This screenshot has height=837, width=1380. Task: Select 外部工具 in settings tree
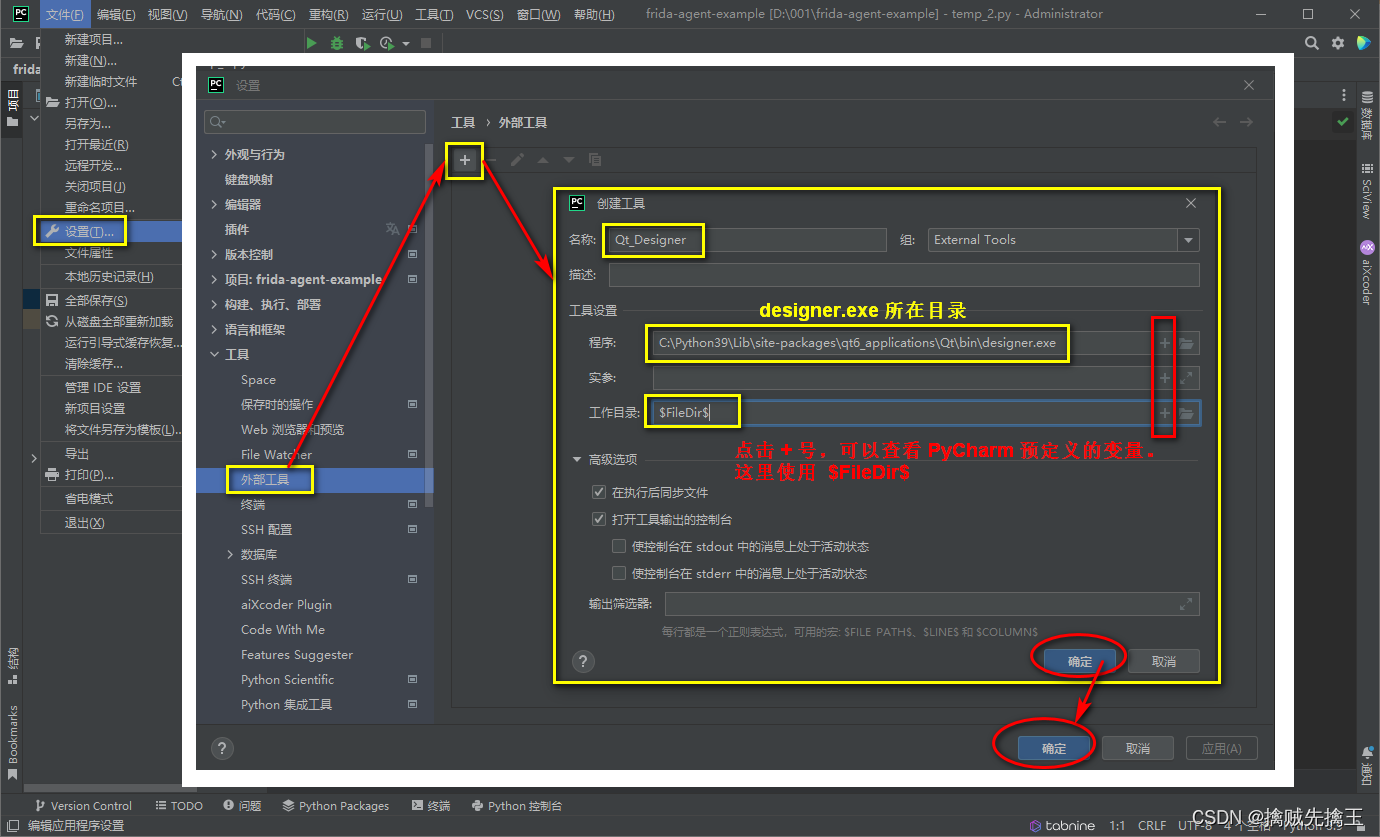tap(315, 479)
